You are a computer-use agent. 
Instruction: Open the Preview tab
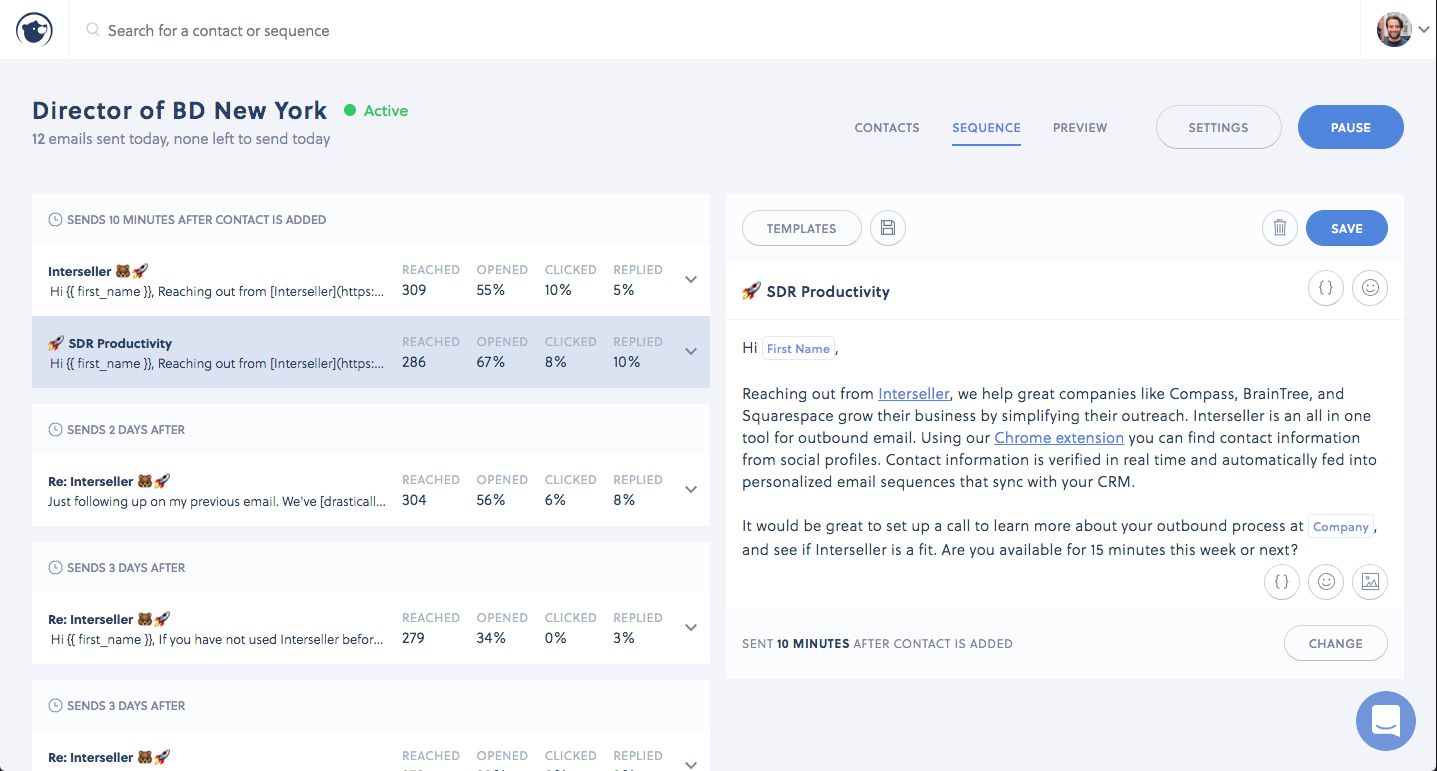pos(1080,128)
